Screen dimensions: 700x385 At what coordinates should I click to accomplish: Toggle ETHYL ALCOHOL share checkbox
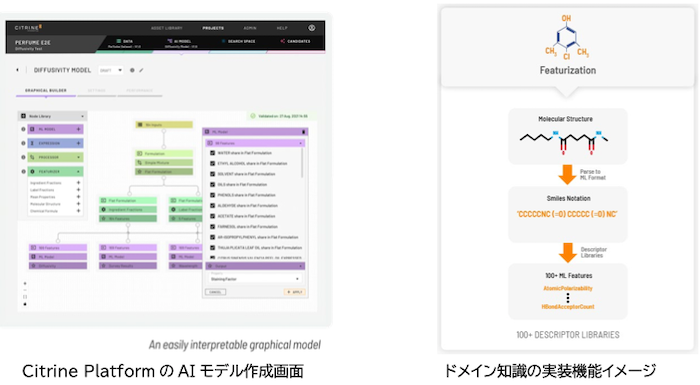click(x=212, y=163)
